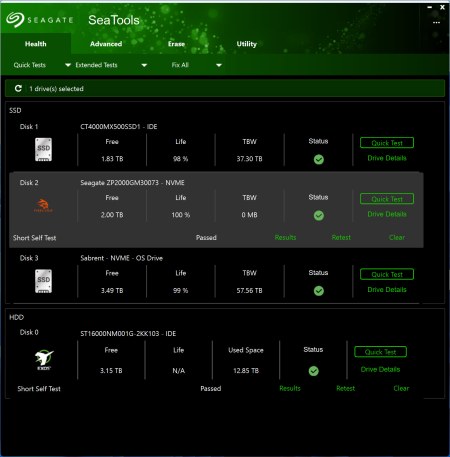Open the three-dots more options menu
The height and width of the screenshot is (457, 450).
pyautogui.click(x=436, y=22)
